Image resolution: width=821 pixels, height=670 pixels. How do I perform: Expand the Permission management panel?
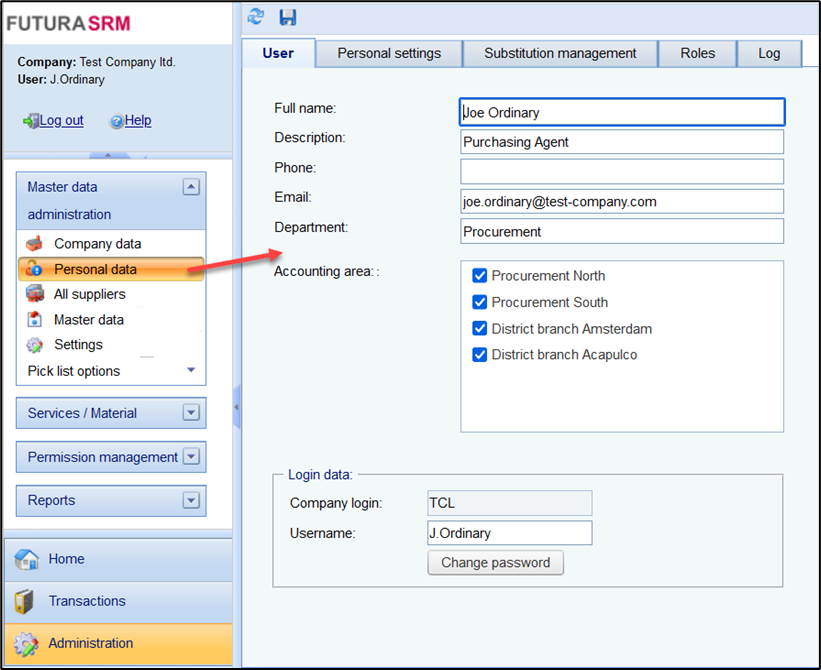(191, 457)
